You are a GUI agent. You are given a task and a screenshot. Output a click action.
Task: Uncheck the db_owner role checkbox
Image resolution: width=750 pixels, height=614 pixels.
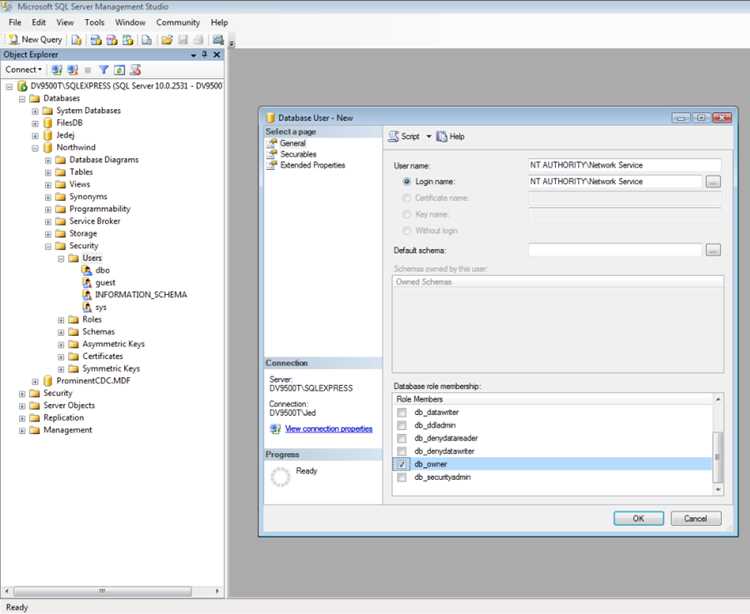coord(402,464)
